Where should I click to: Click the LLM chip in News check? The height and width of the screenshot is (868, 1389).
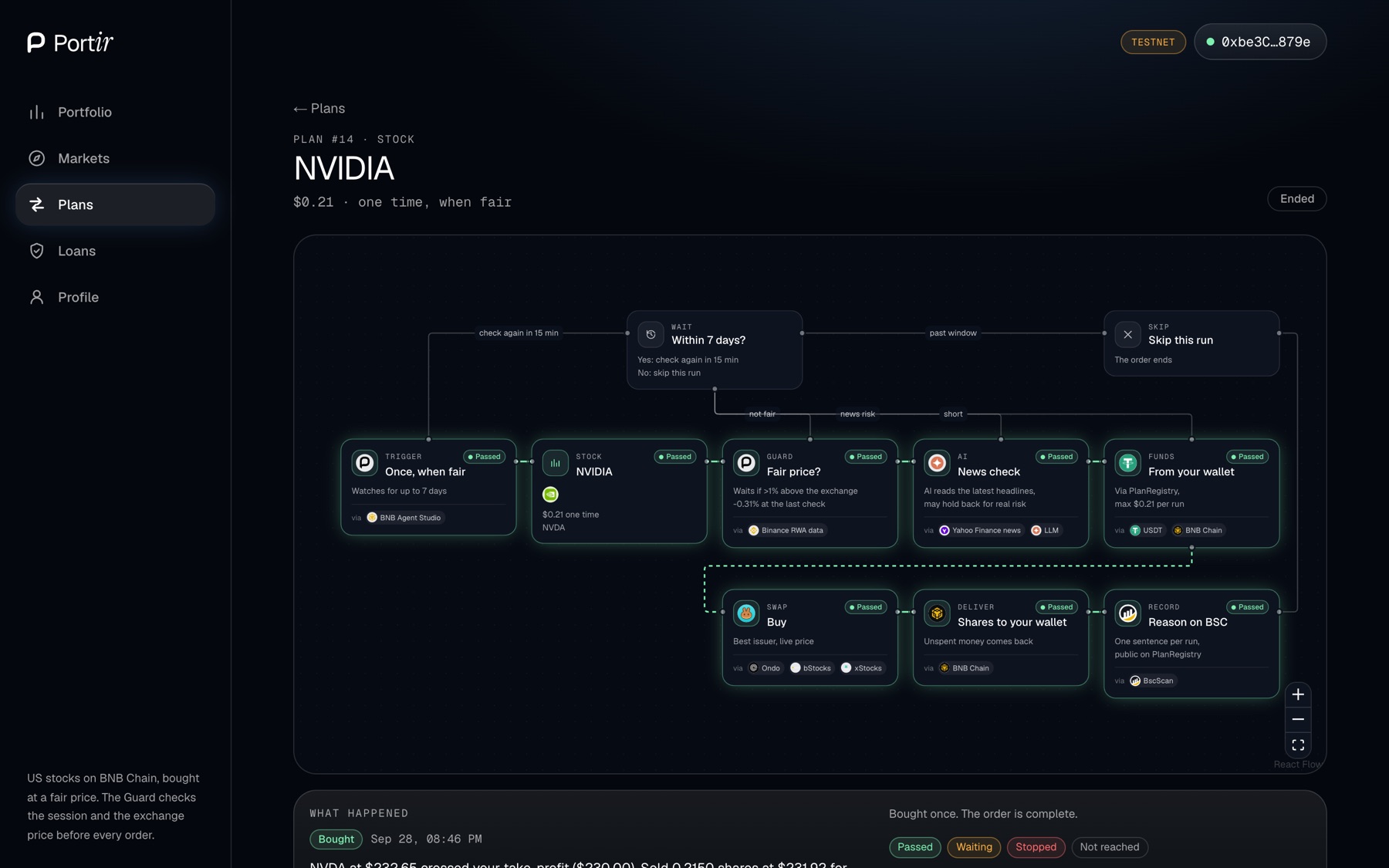[1045, 530]
